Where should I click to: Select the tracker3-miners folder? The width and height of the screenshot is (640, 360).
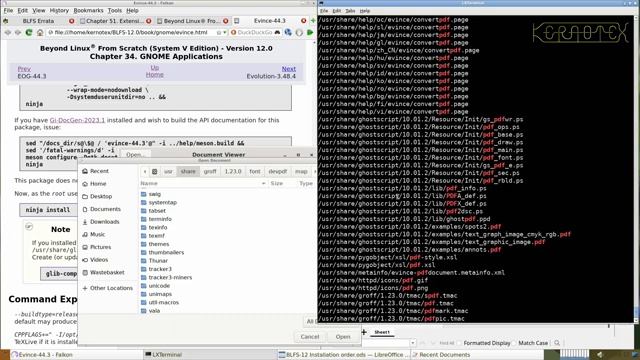[170, 277]
